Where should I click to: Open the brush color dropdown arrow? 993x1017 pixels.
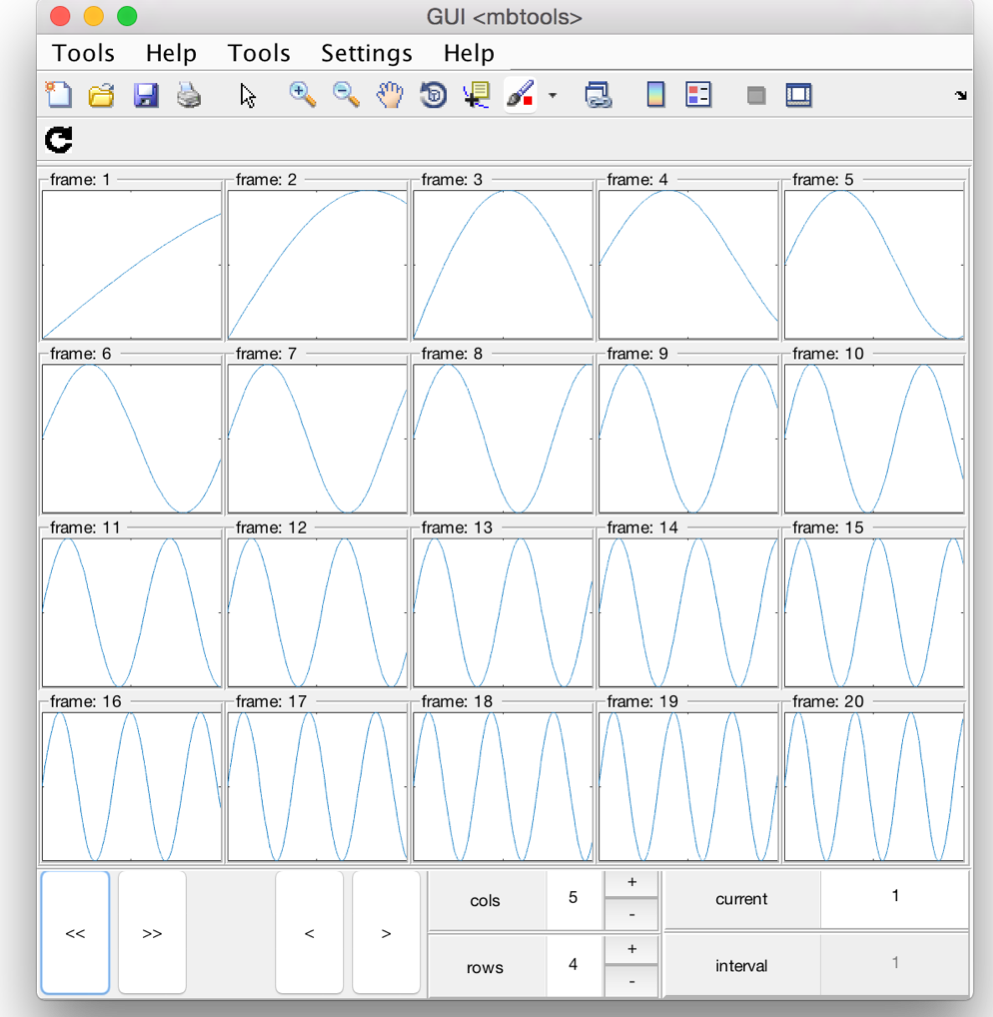(x=553, y=95)
